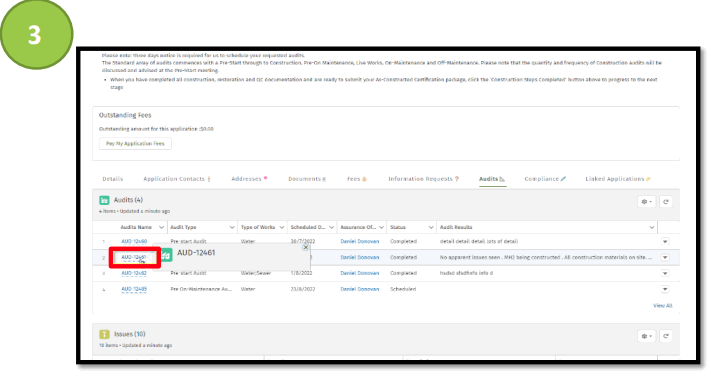
Task: Open Type of Works column menu
Action: pos(281,227)
